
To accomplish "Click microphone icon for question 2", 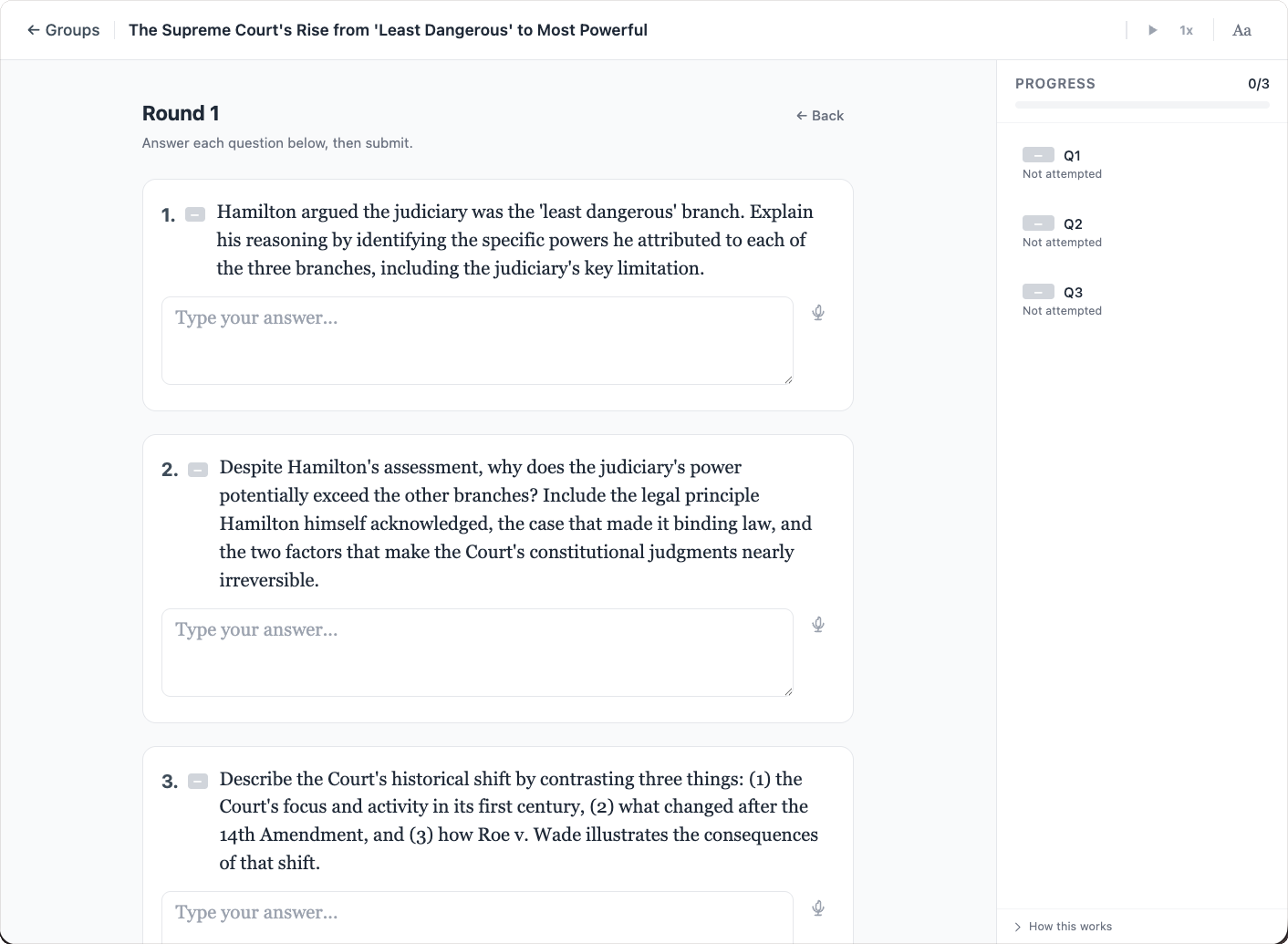I will point(818,625).
